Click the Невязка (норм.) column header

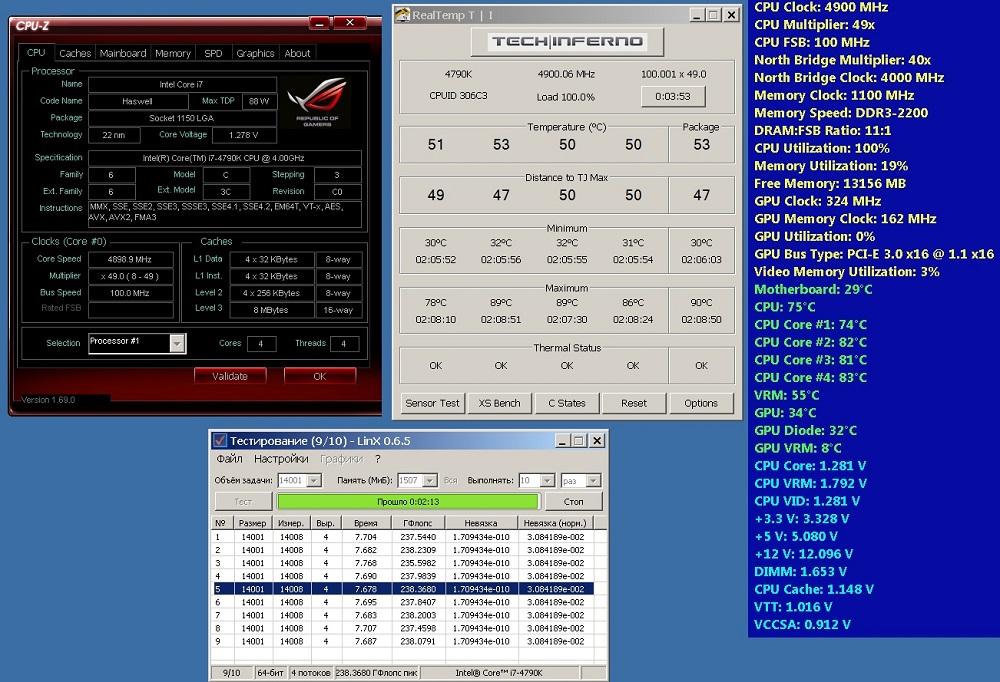point(555,523)
